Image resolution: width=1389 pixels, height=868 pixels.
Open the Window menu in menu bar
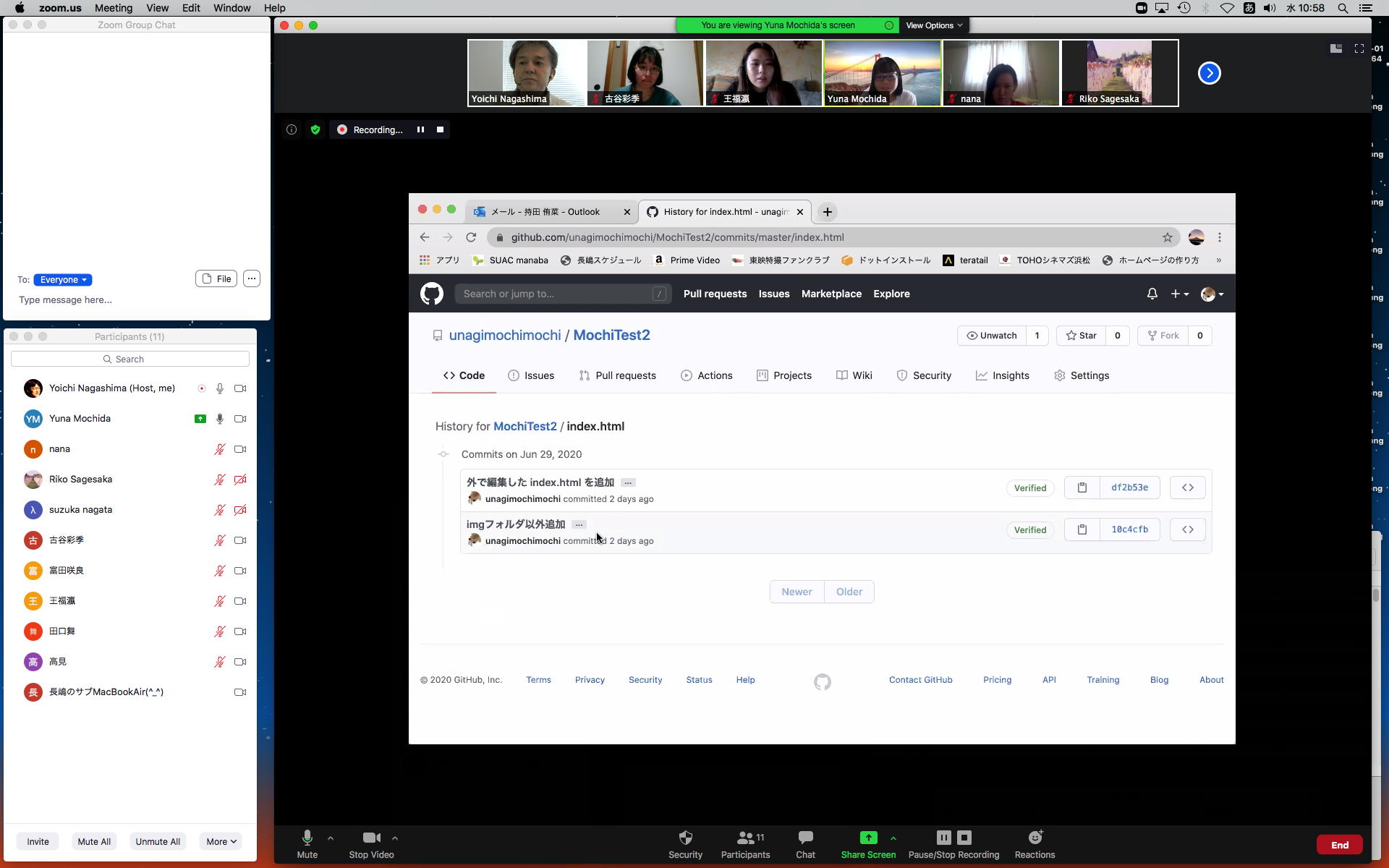click(231, 8)
